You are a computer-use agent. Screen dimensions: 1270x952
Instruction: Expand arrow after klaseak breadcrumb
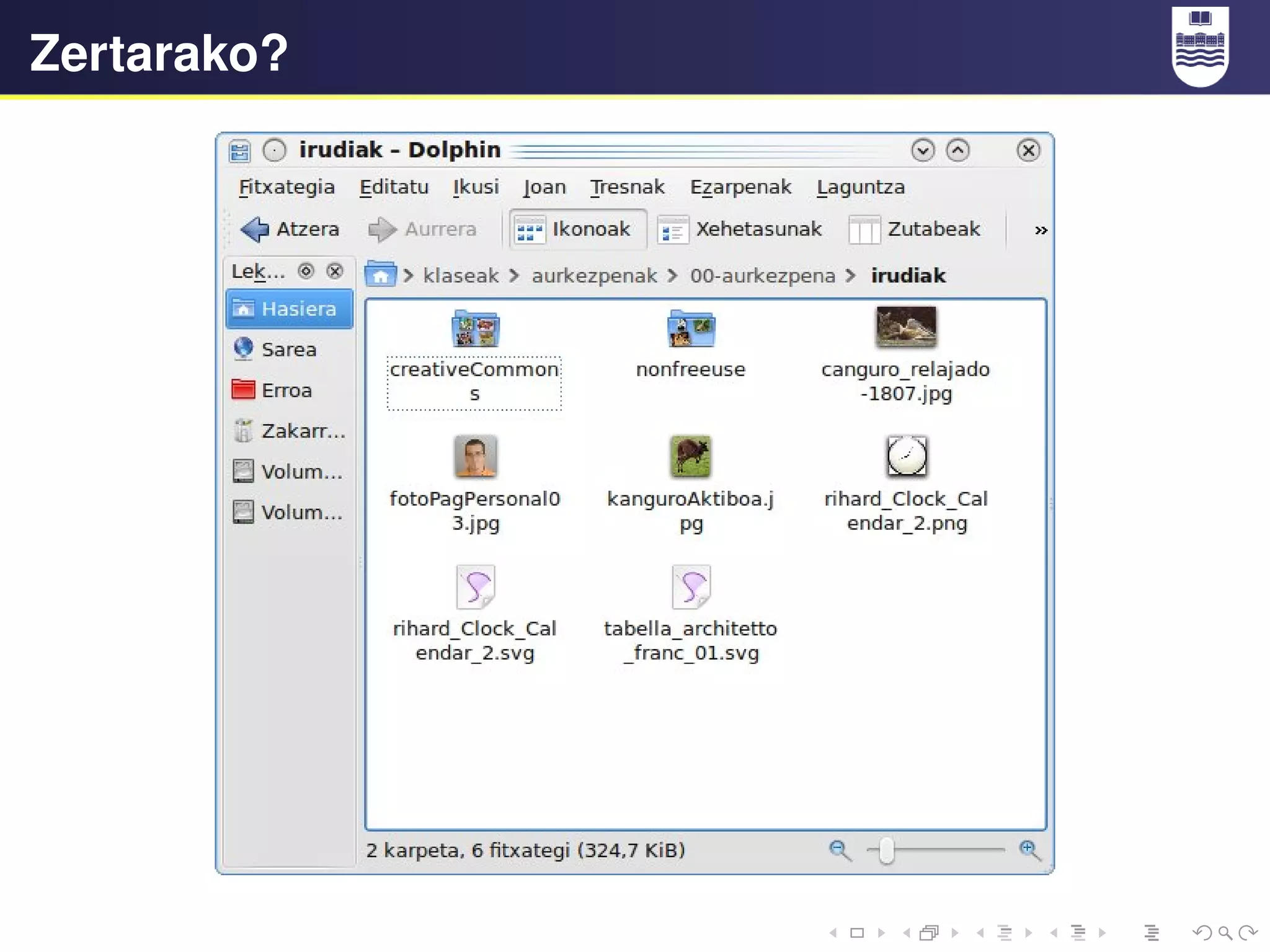[x=514, y=275]
